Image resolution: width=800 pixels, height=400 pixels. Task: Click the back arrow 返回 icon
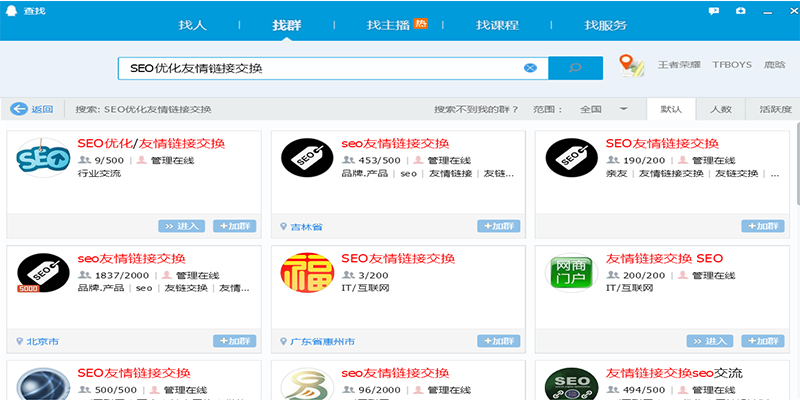click(x=19, y=109)
